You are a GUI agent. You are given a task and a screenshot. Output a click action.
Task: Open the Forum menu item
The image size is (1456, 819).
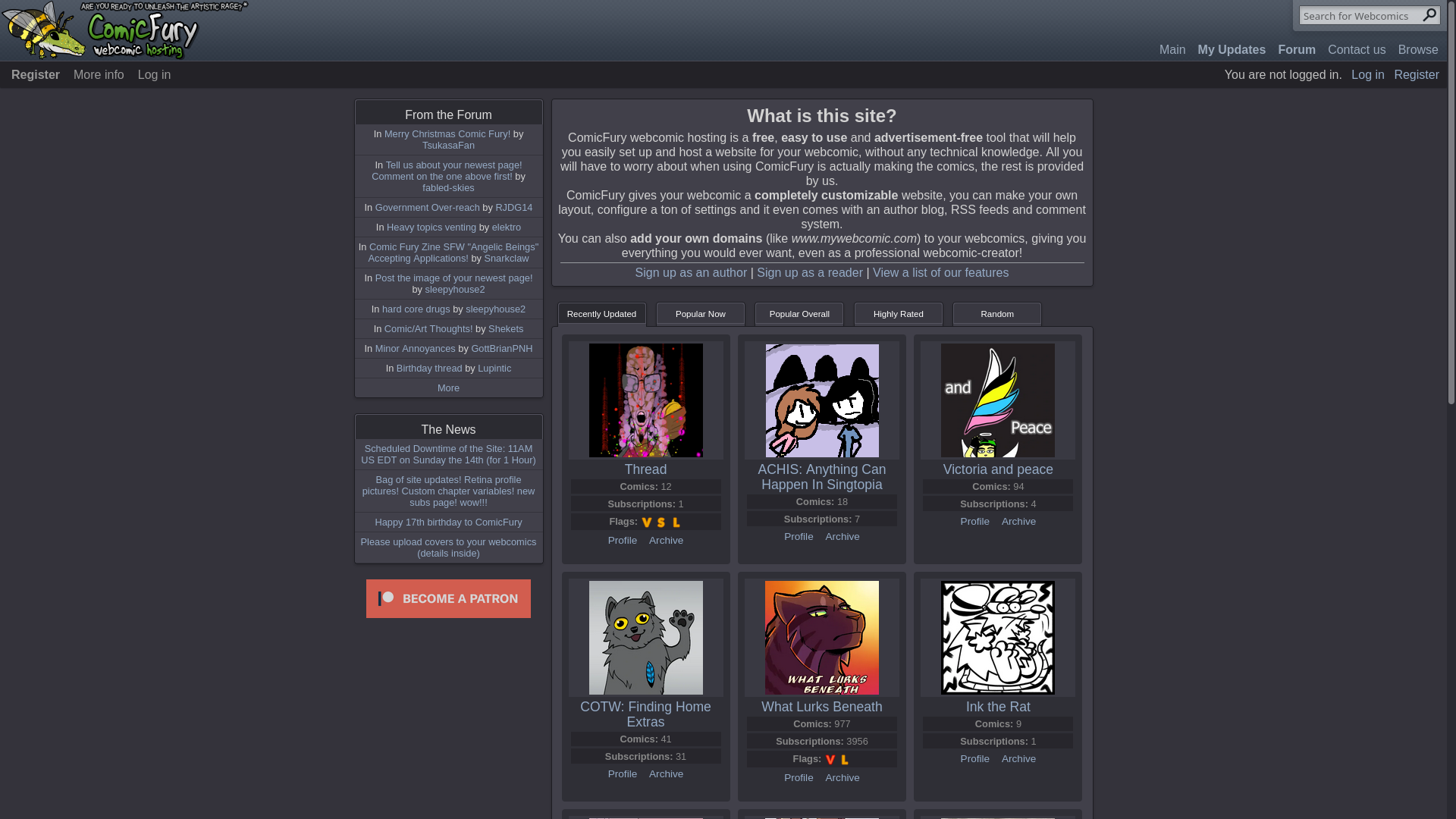coord(1296,50)
